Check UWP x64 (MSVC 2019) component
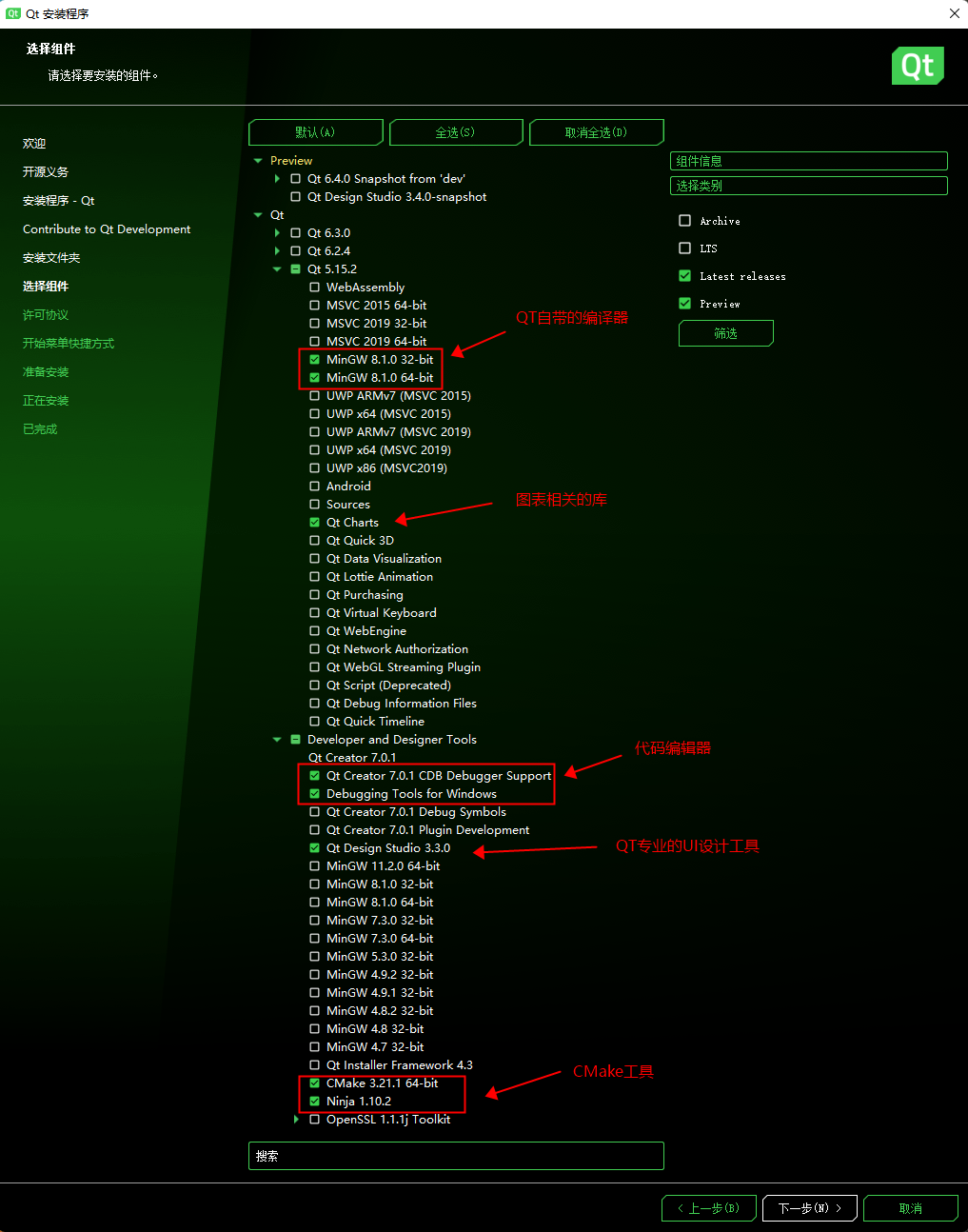 pyautogui.click(x=314, y=450)
